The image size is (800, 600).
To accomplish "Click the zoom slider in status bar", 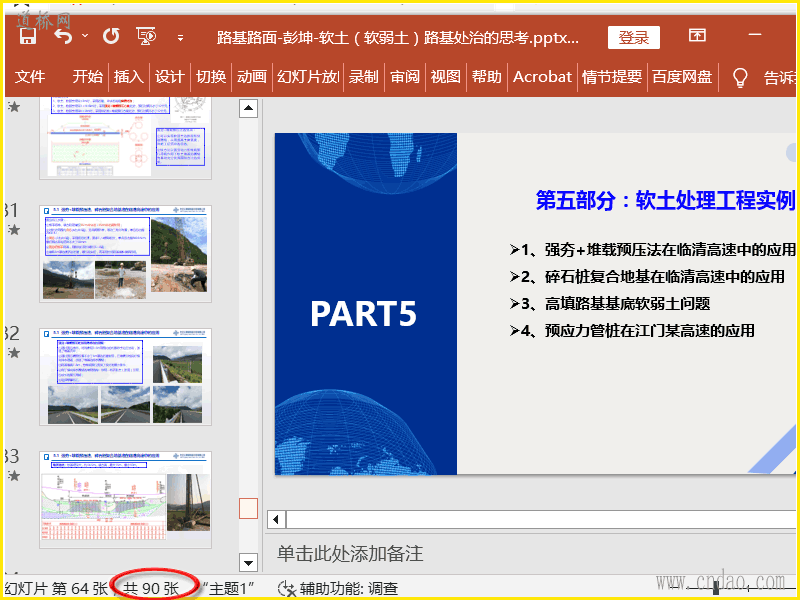I will tap(716, 589).
